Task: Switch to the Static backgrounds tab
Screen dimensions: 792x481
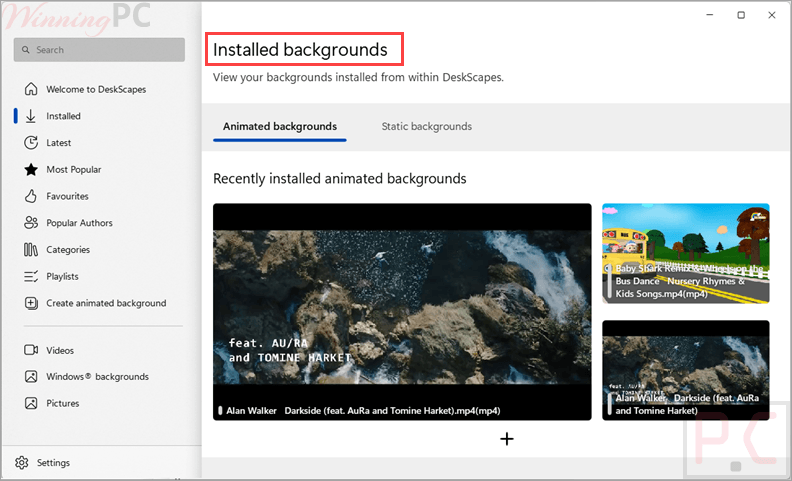Action: click(x=426, y=126)
